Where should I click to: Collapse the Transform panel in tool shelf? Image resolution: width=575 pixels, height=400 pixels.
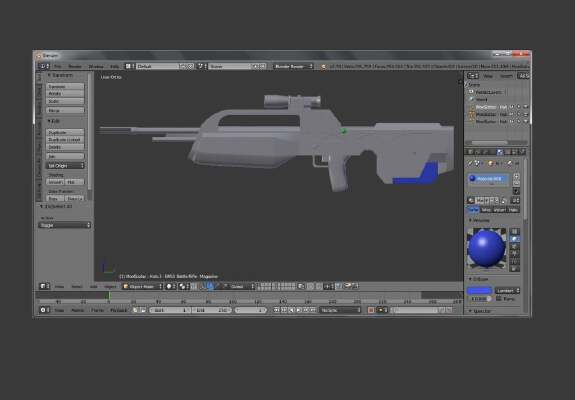pos(49,75)
